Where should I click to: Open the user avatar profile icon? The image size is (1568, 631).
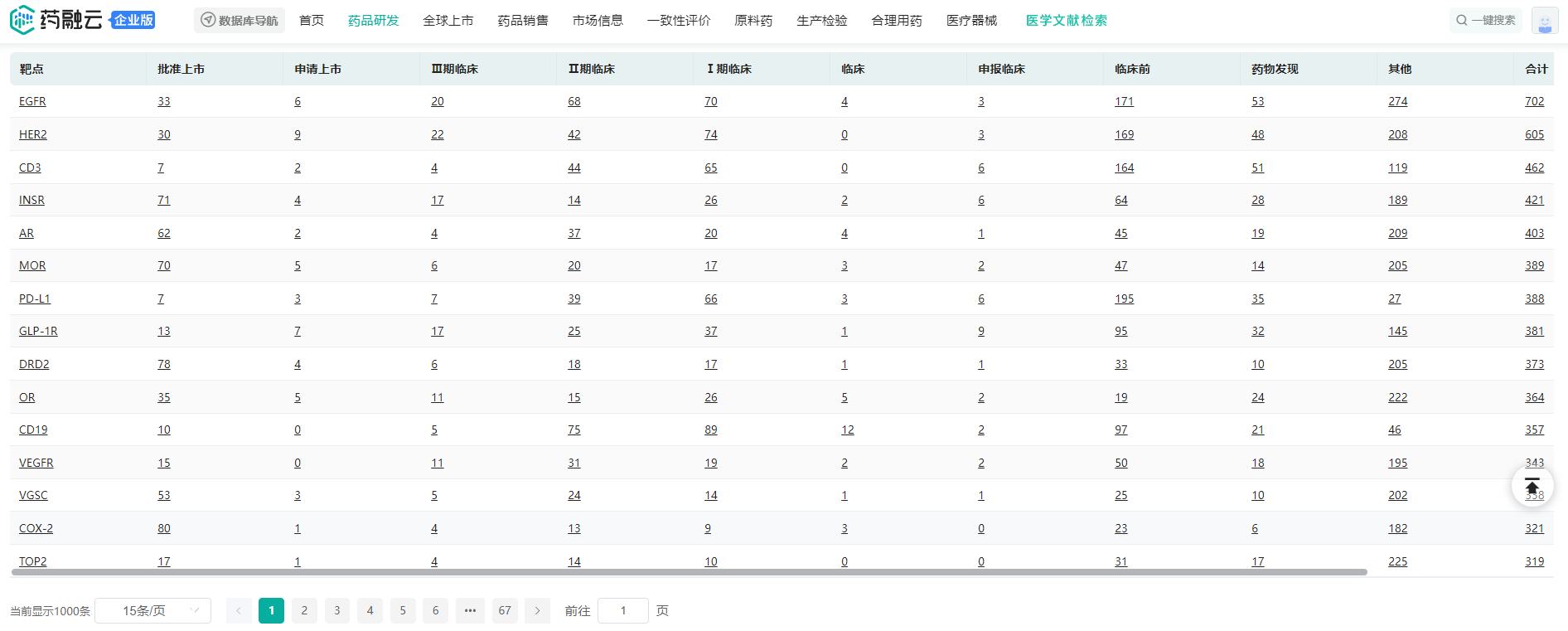coord(1544,21)
